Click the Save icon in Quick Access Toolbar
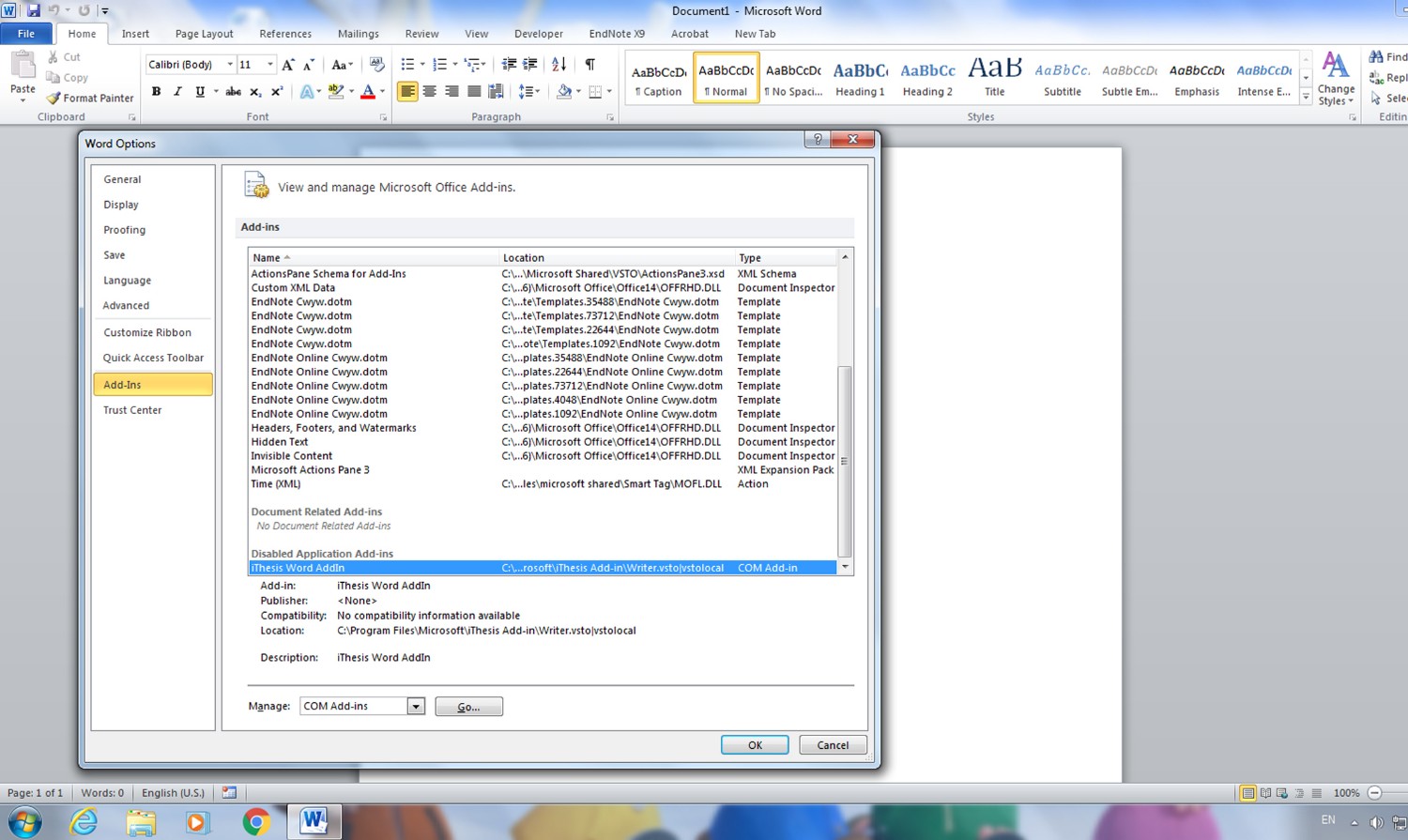 (34, 10)
